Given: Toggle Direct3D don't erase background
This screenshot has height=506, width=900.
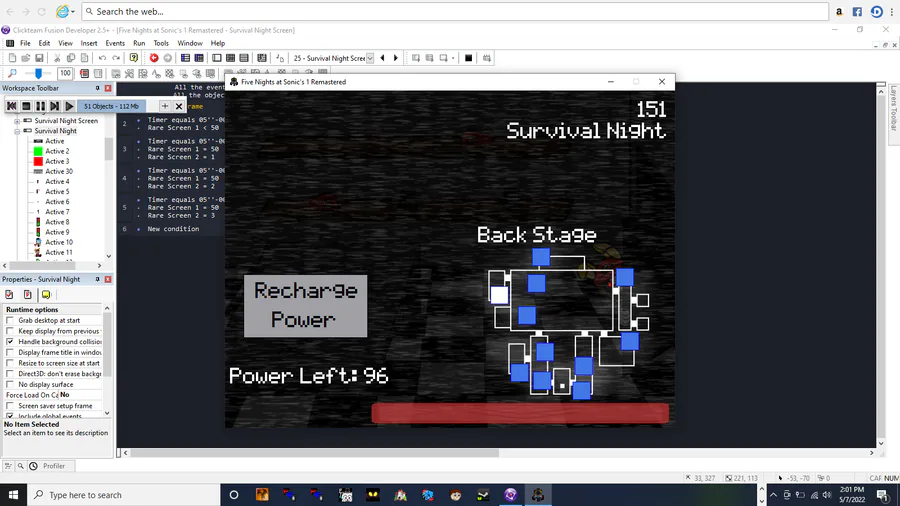Looking at the screenshot, I should (10, 373).
